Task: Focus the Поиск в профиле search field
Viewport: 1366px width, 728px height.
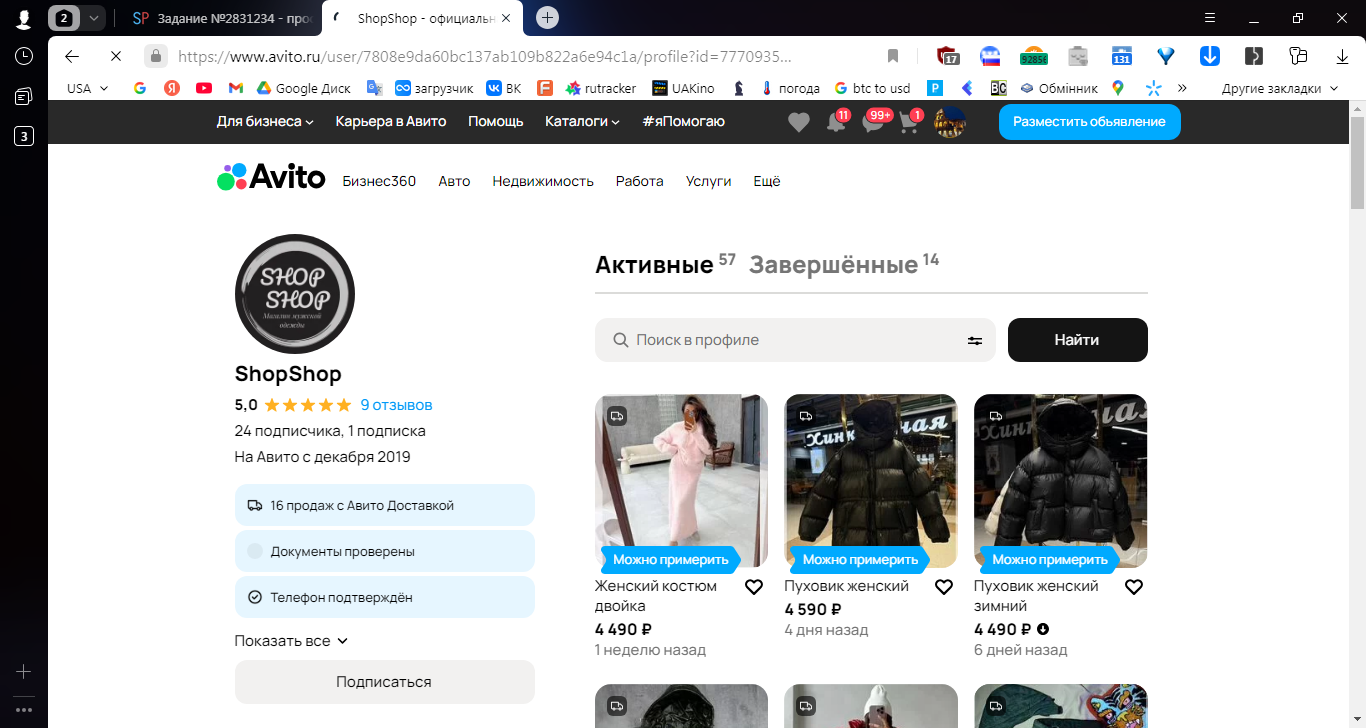Action: pyautogui.click(x=795, y=340)
